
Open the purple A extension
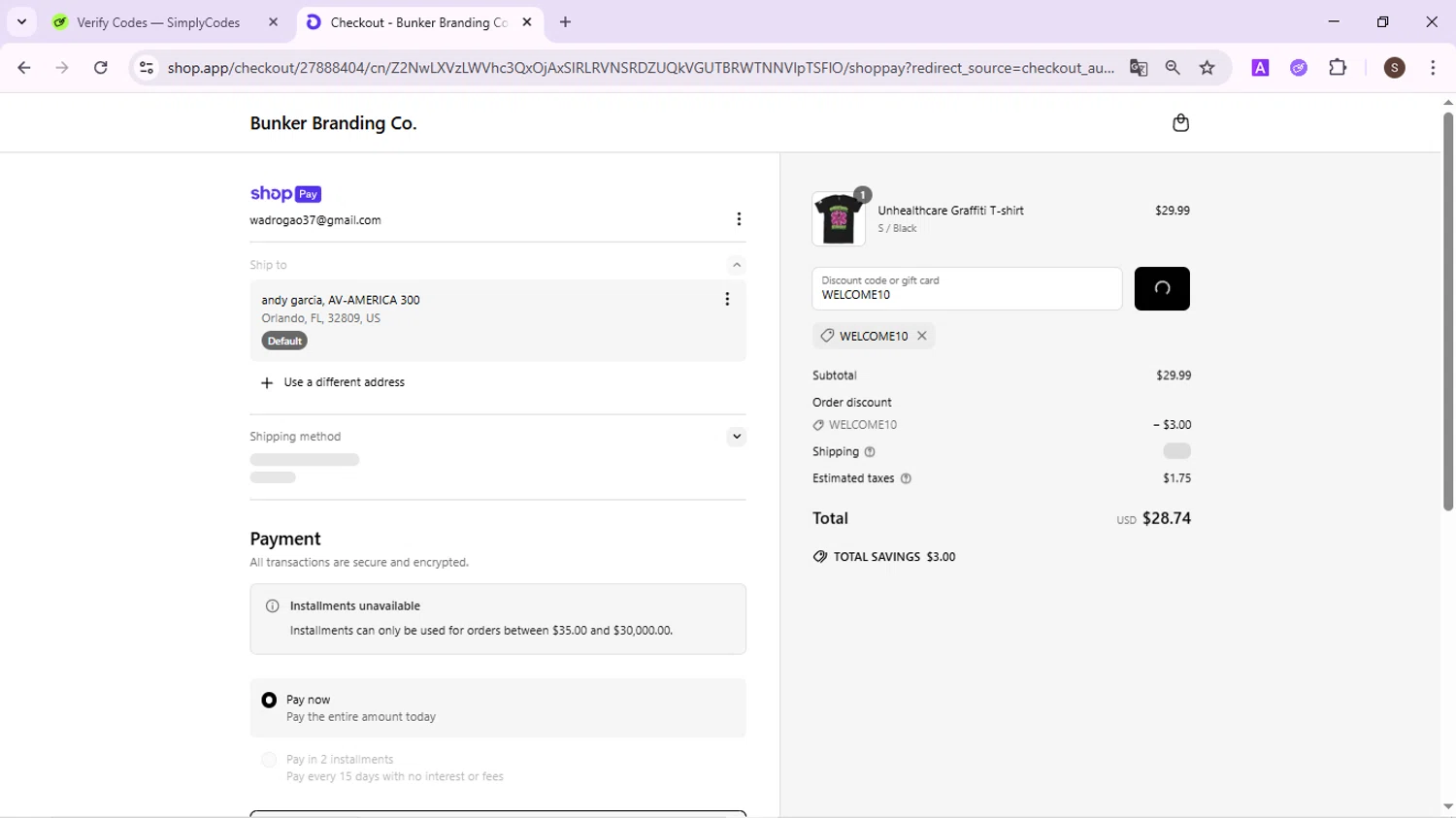click(1260, 68)
